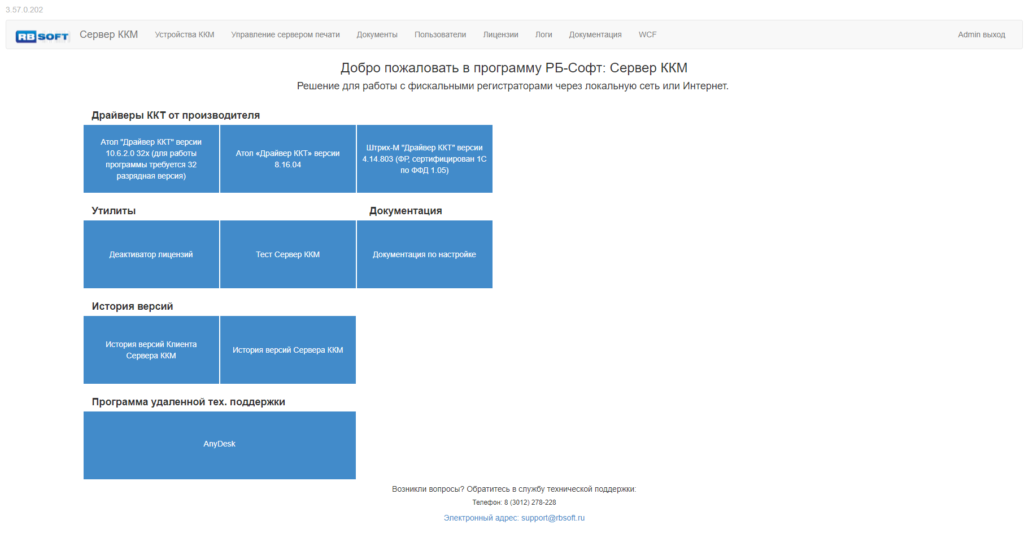This screenshot has width=1024, height=533.
Task: Click the Добро пожаловать welcome title
Action: pyautogui.click(x=513, y=68)
